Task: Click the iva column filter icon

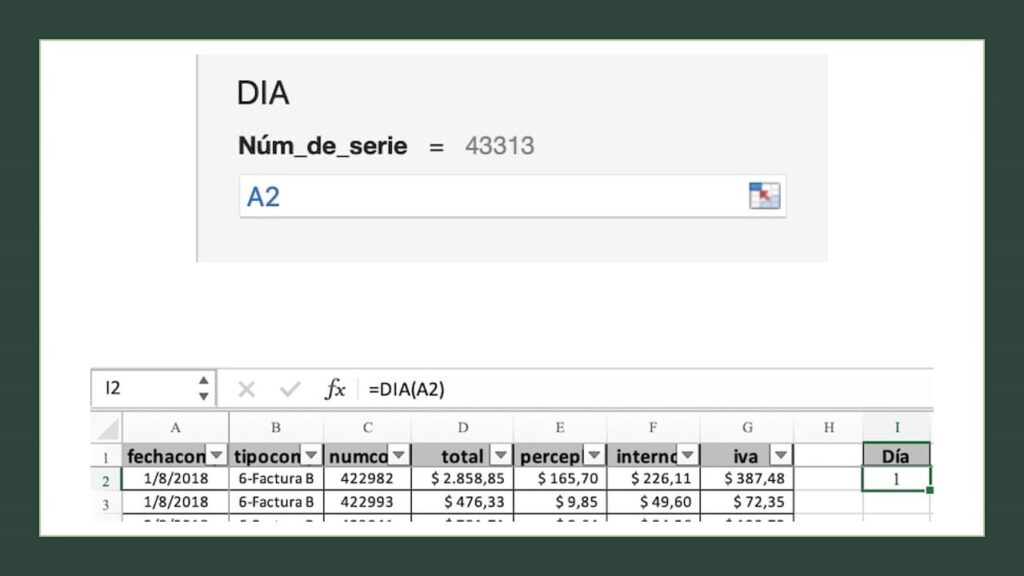Action: coord(778,455)
